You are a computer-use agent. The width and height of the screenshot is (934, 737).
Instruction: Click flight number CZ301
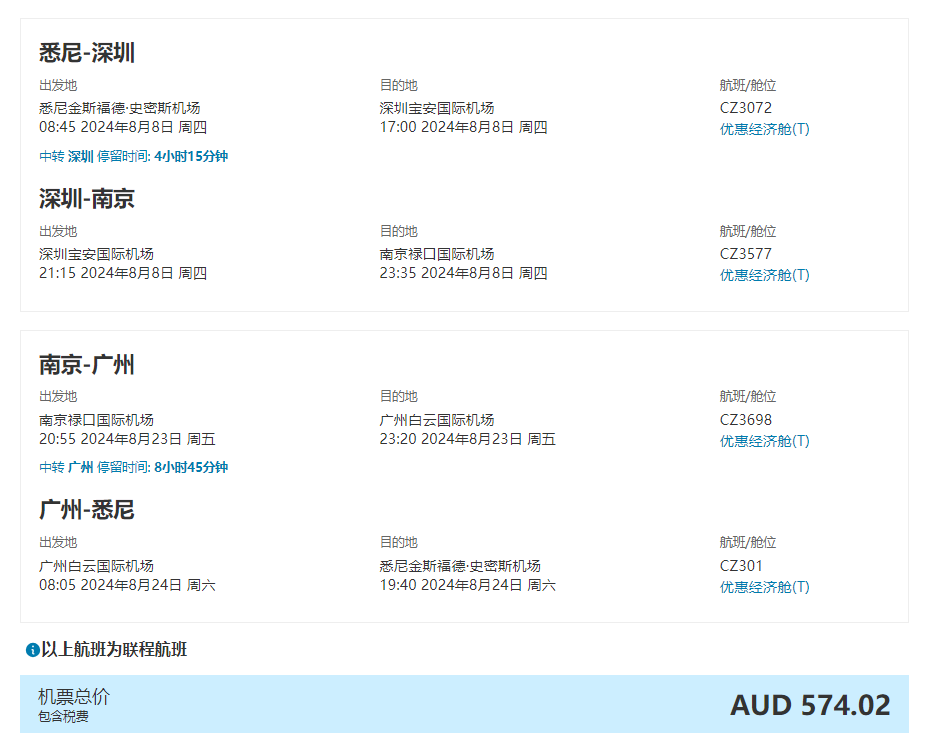[741, 566]
